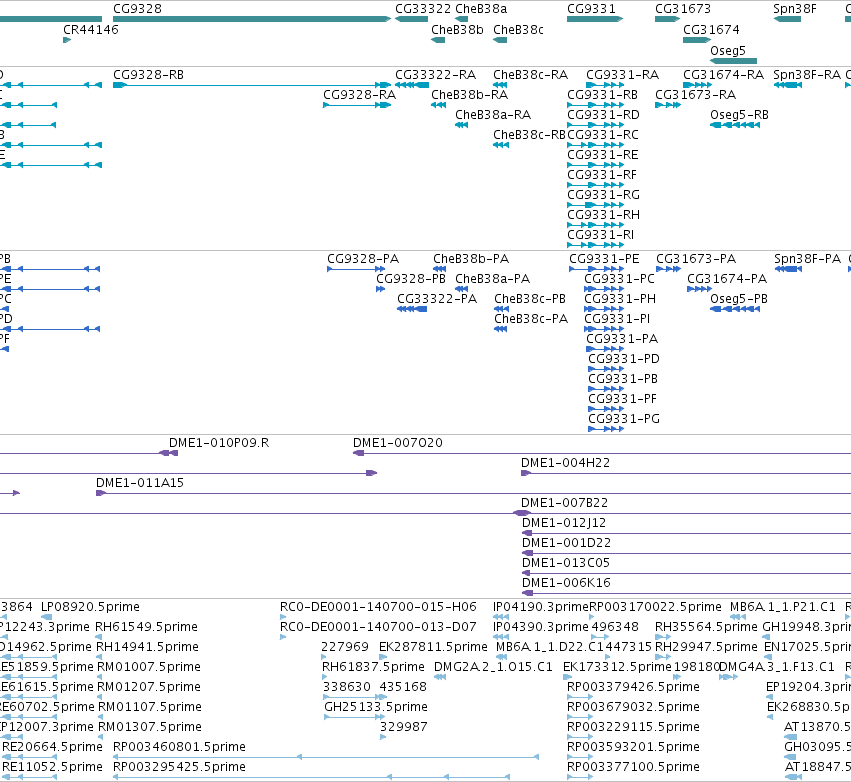Click transcript CG9331-RG

(x=595, y=205)
